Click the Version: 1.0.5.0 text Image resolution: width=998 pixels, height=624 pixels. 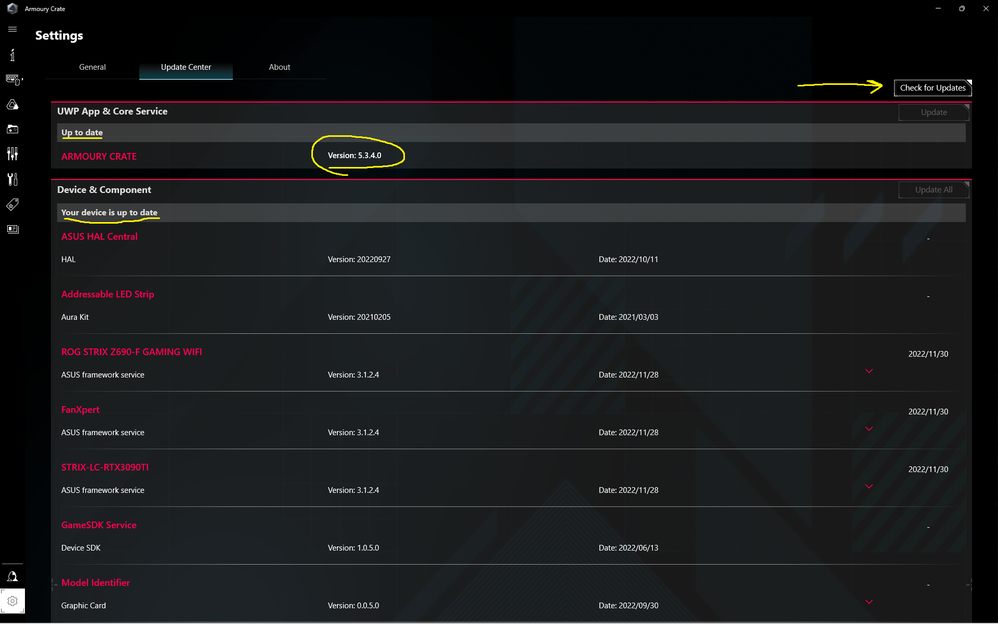click(353, 548)
